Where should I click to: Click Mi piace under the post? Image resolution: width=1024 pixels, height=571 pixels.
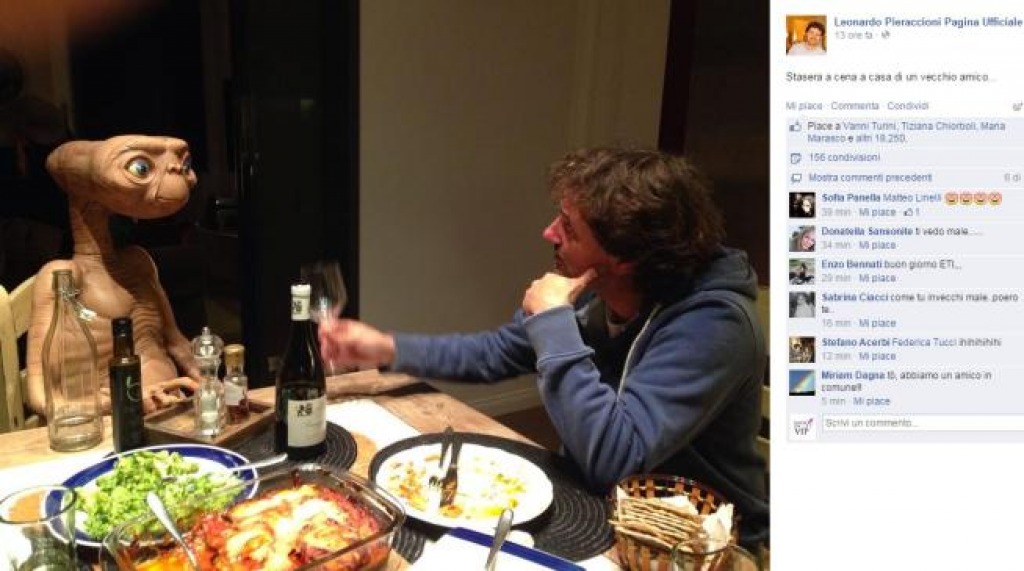point(804,106)
